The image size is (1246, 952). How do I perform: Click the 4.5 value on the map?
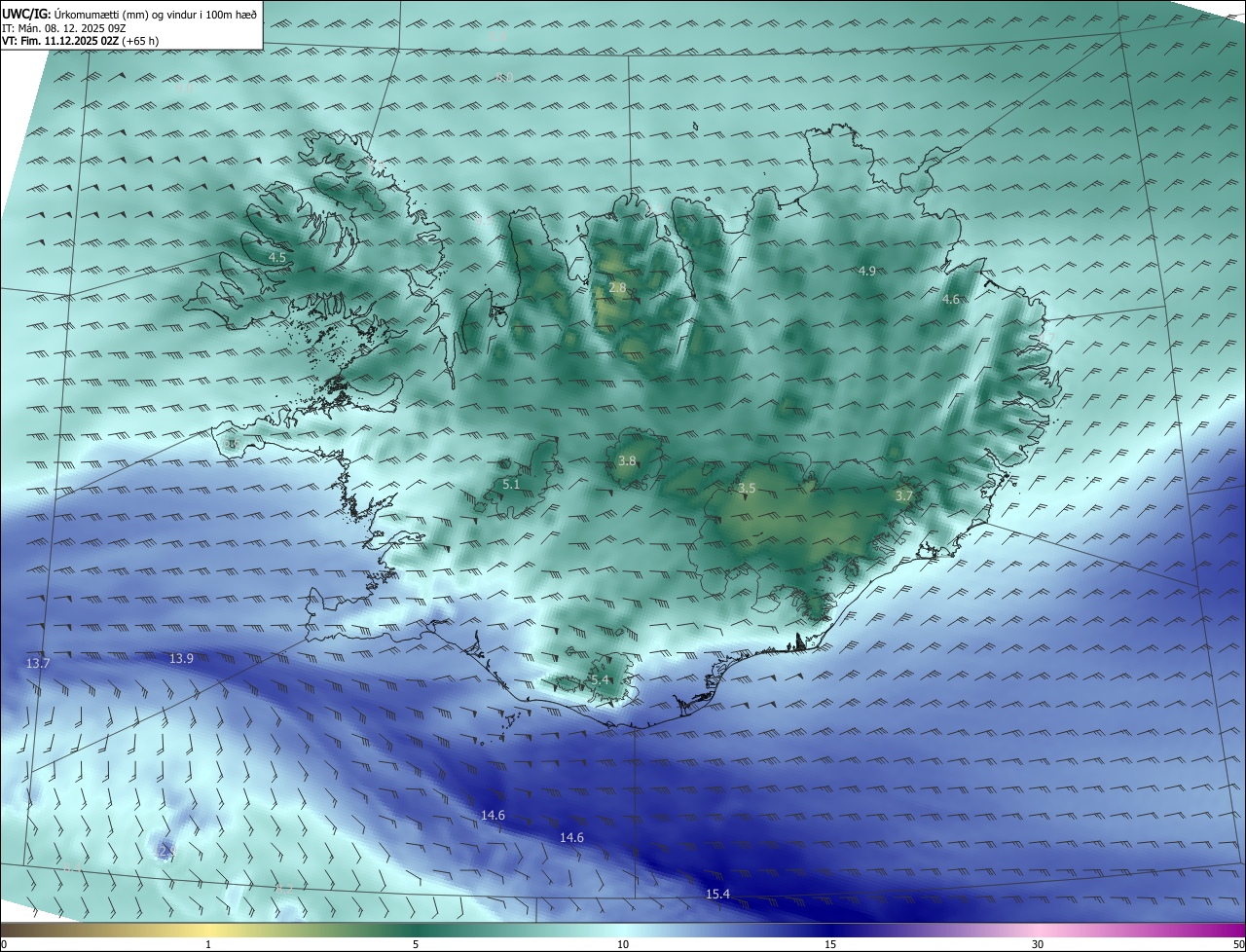277,258
